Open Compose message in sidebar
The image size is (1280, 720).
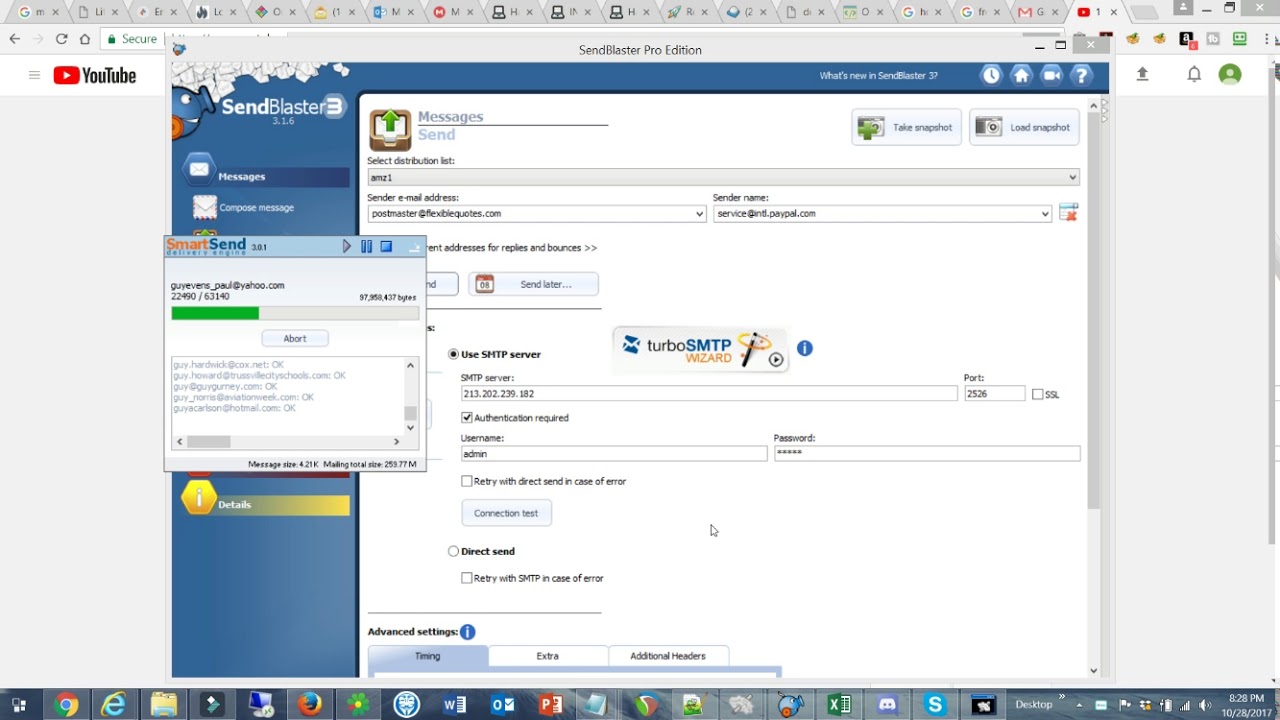tap(257, 207)
